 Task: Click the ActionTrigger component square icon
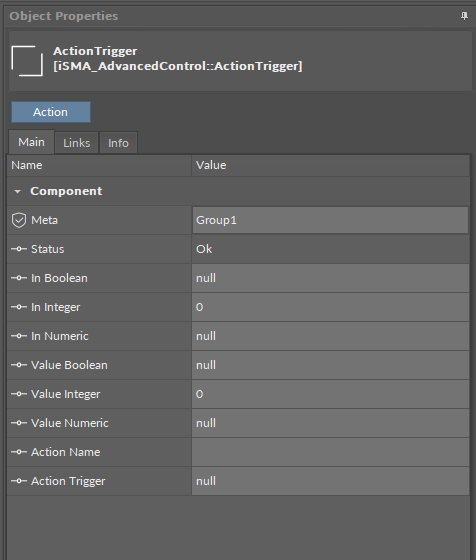(27, 61)
